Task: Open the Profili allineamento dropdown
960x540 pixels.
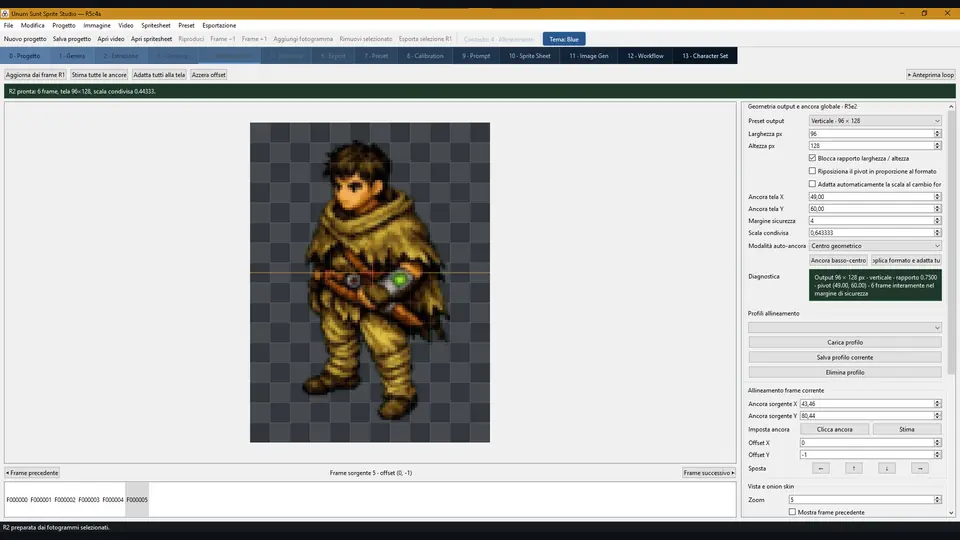Action: click(x=845, y=328)
